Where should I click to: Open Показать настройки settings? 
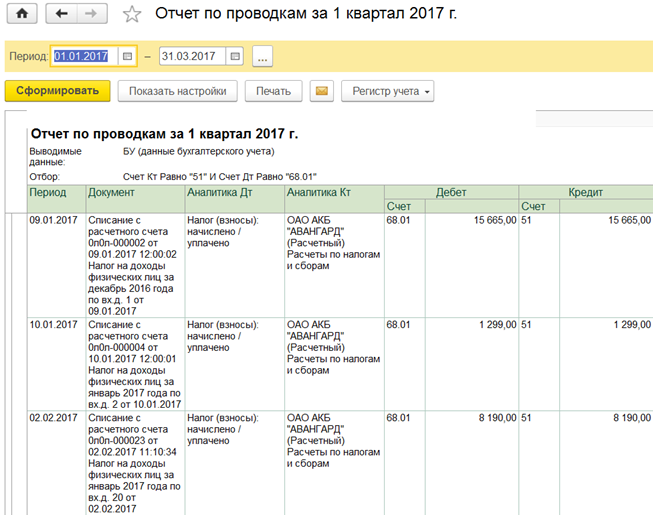pyautogui.click(x=177, y=91)
